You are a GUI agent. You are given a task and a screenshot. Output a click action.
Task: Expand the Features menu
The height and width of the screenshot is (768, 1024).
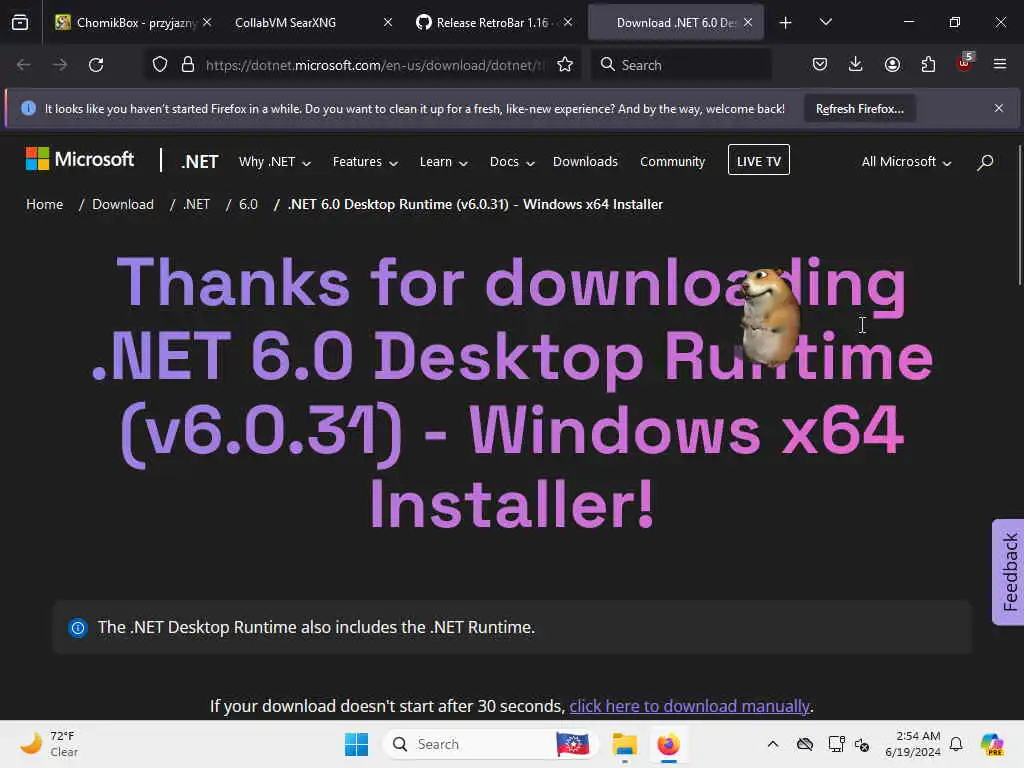(365, 161)
